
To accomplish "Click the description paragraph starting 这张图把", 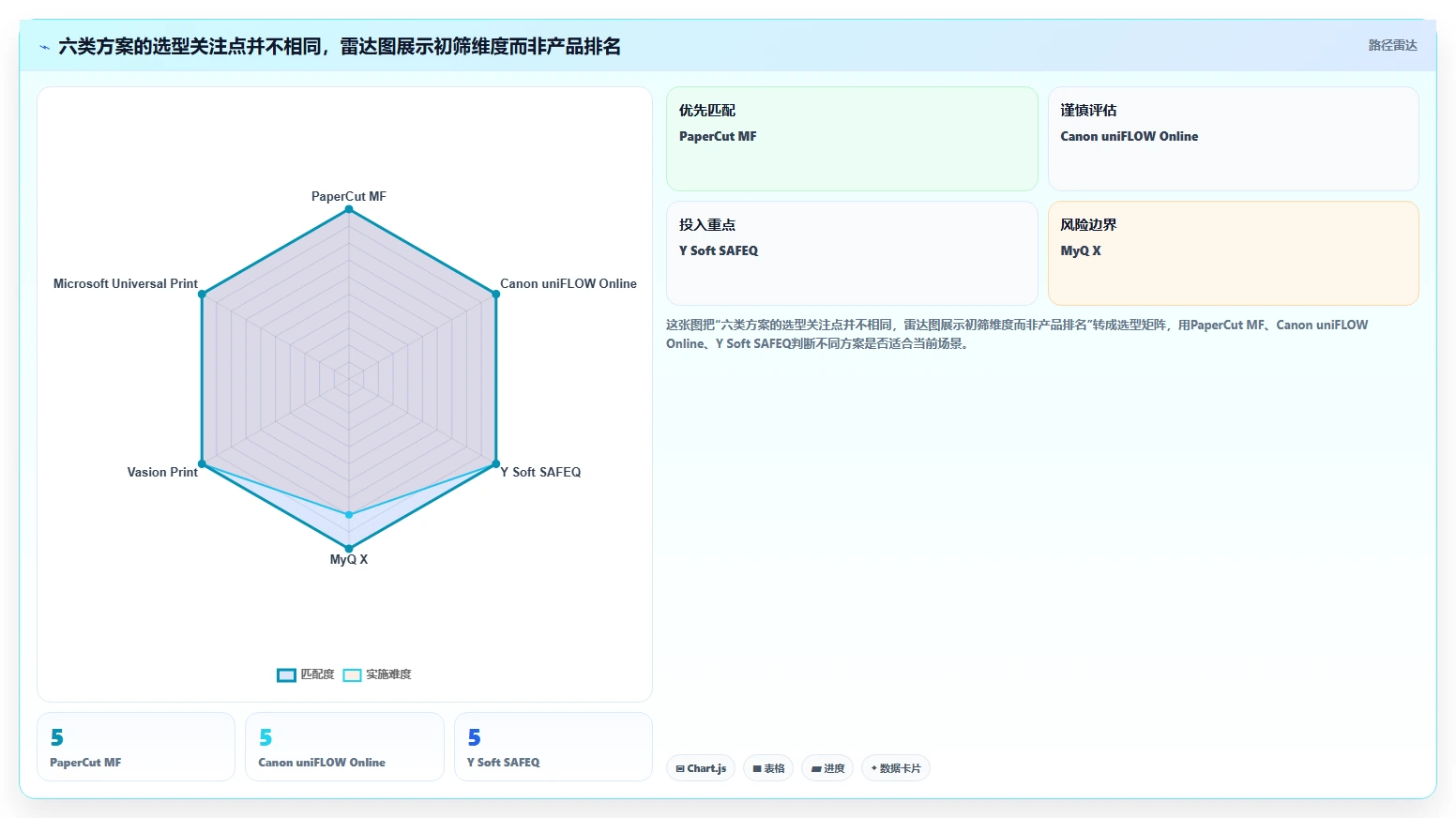I will tap(1017, 334).
